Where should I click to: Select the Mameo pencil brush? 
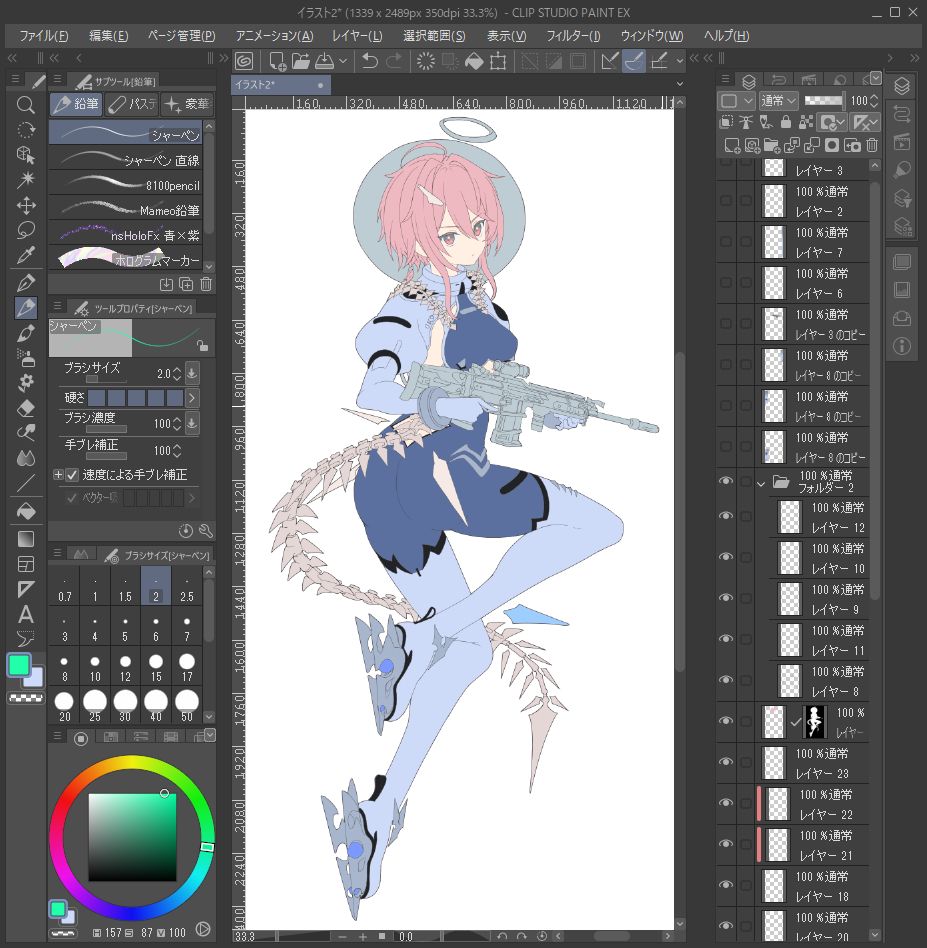(126, 209)
